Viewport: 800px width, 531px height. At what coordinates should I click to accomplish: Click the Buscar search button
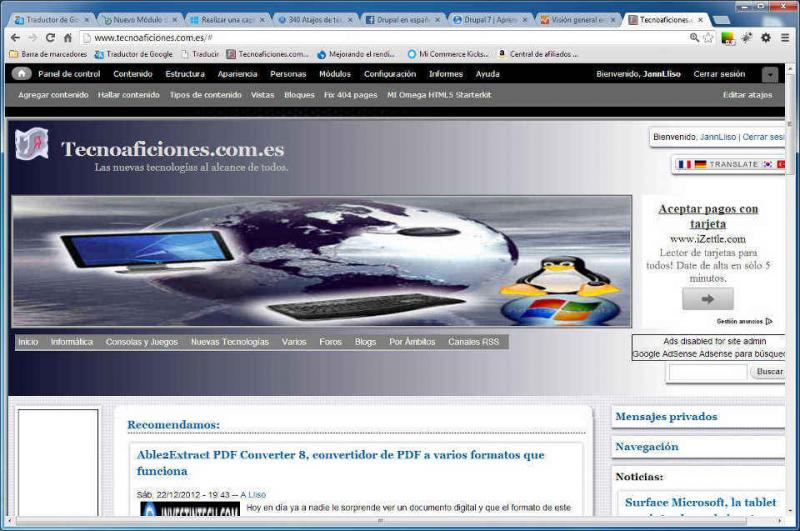tap(769, 372)
